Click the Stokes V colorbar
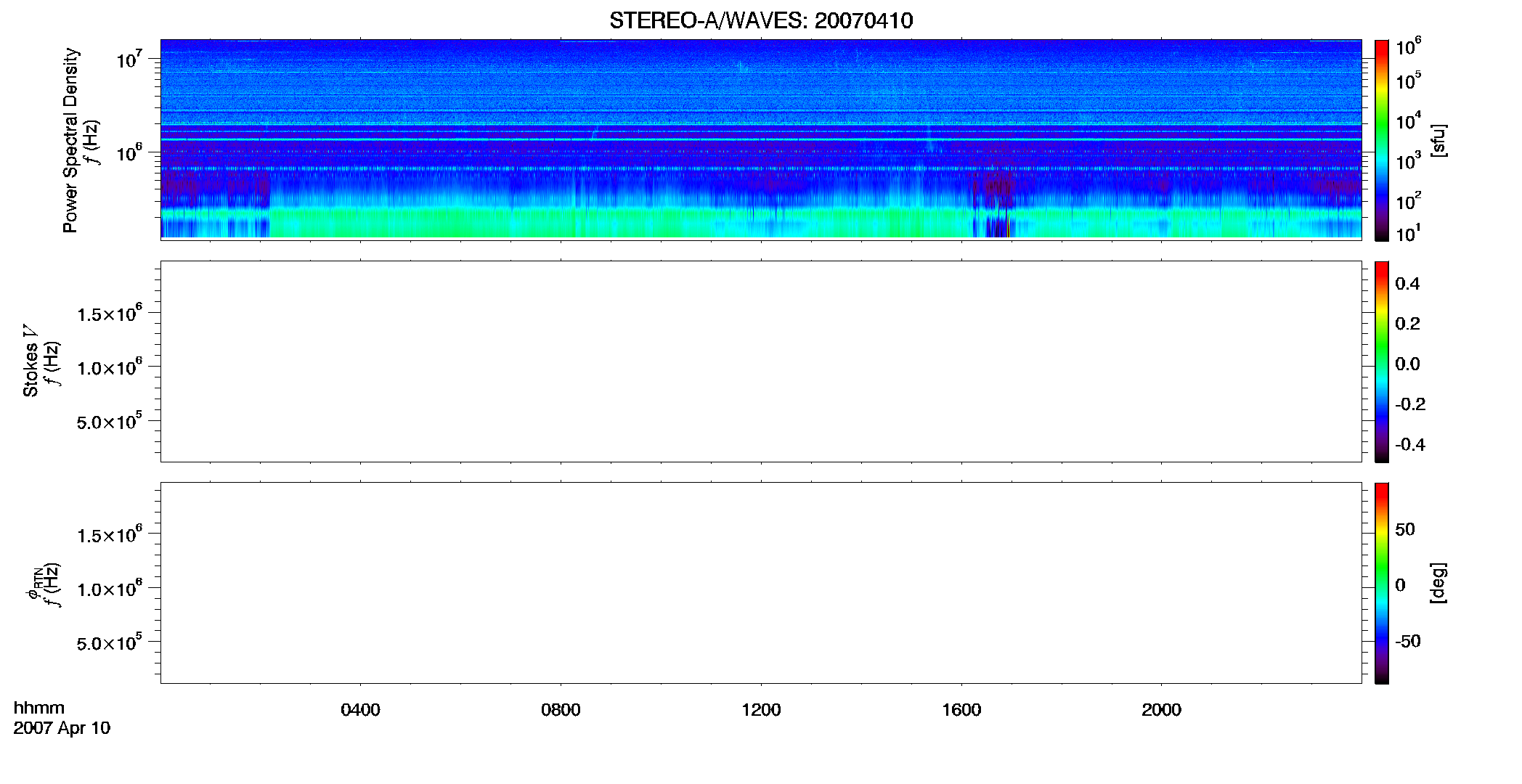The height and width of the screenshot is (784, 1522). pos(1382,362)
